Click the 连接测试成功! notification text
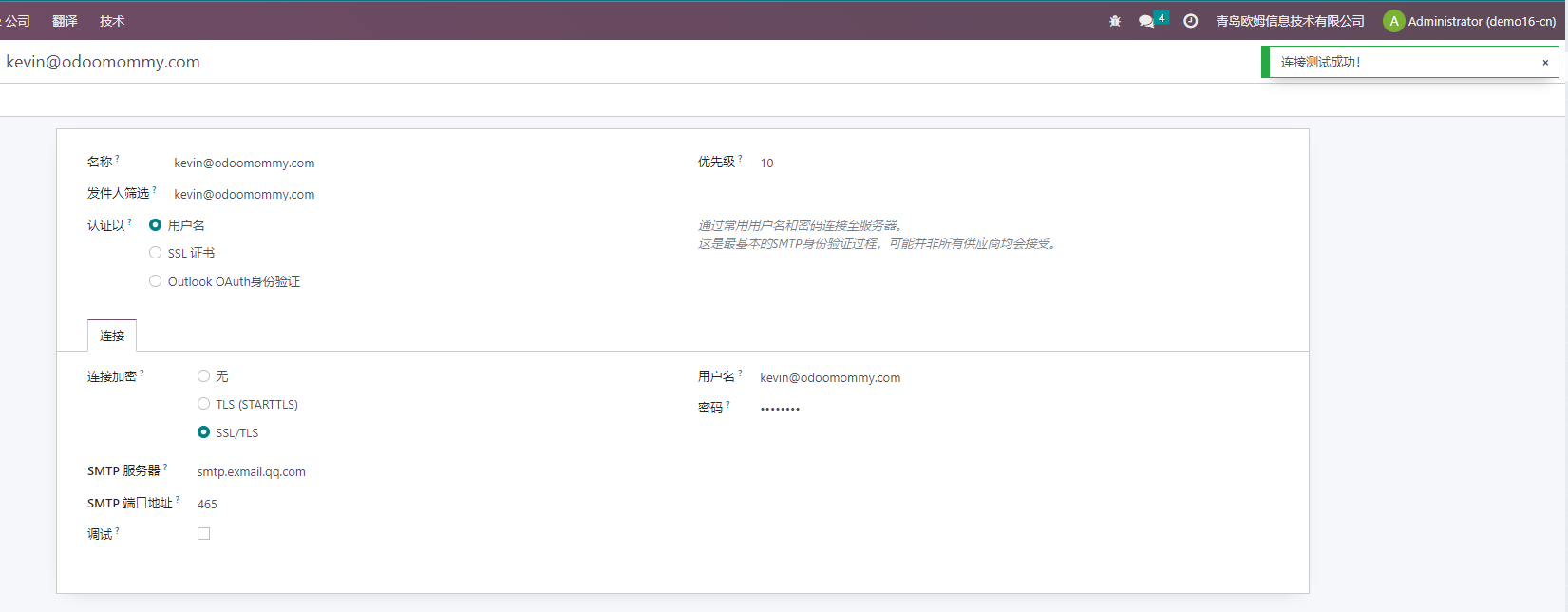This screenshot has height=612, width=1568. point(1320,62)
